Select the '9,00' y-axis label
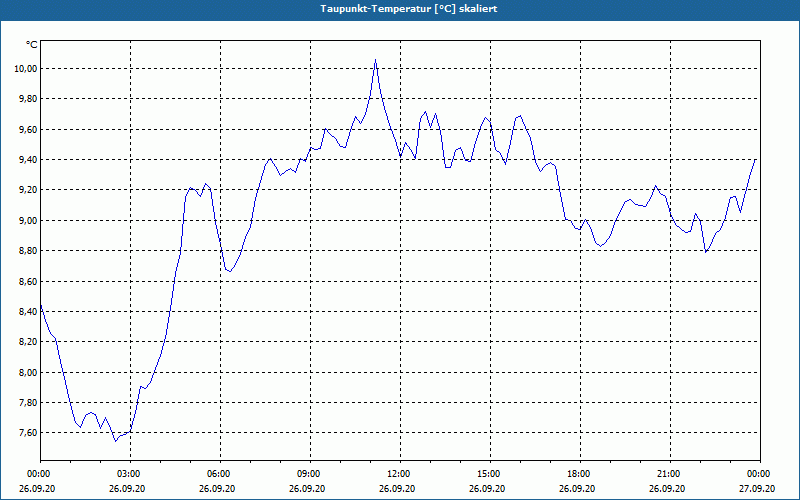Screen dimensions: 800x500 pyautogui.click(x=28, y=220)
